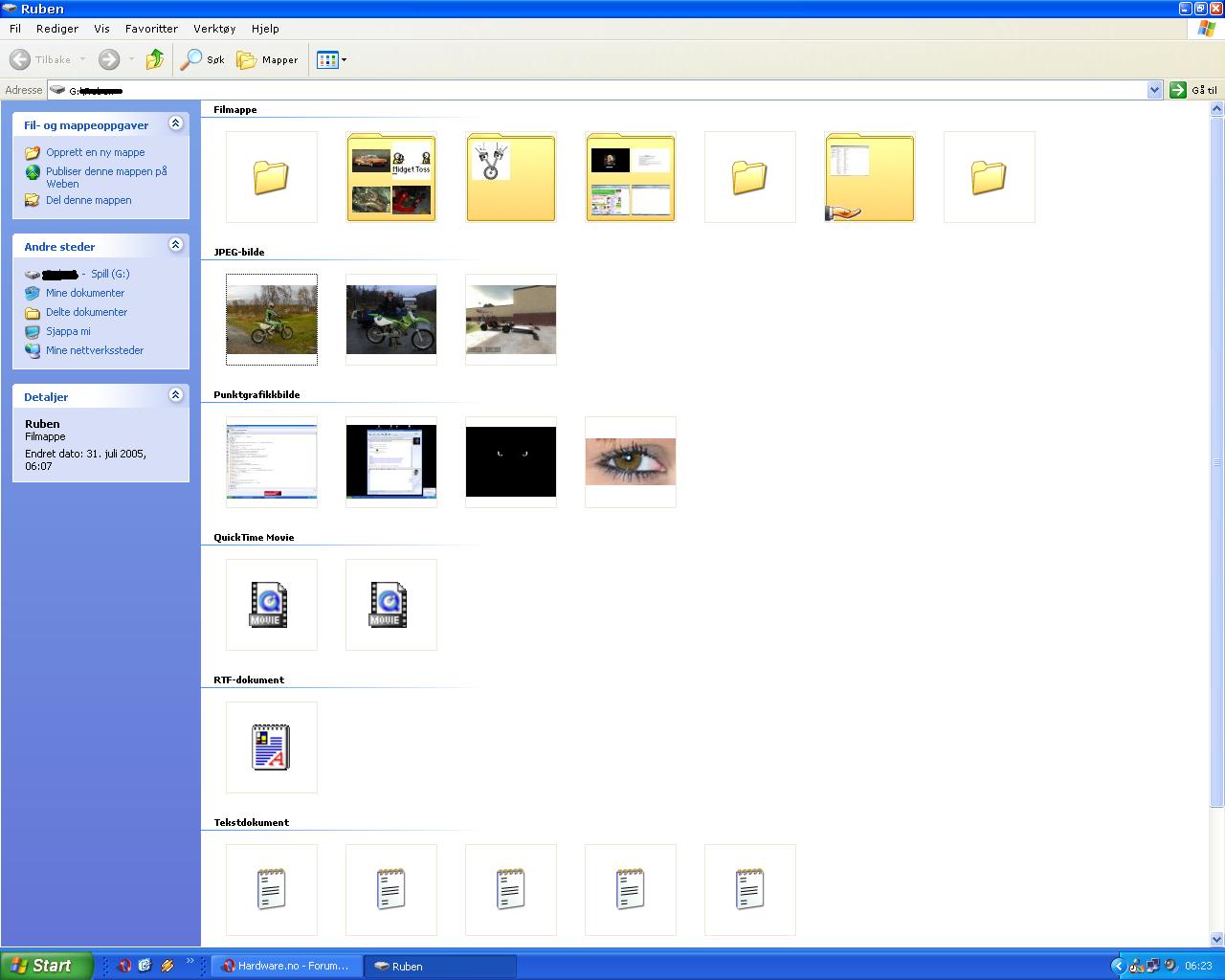This screenshot has height=980, width=1225.
Task: Collapse the Andre steder panel
Action: pos(175,245)
